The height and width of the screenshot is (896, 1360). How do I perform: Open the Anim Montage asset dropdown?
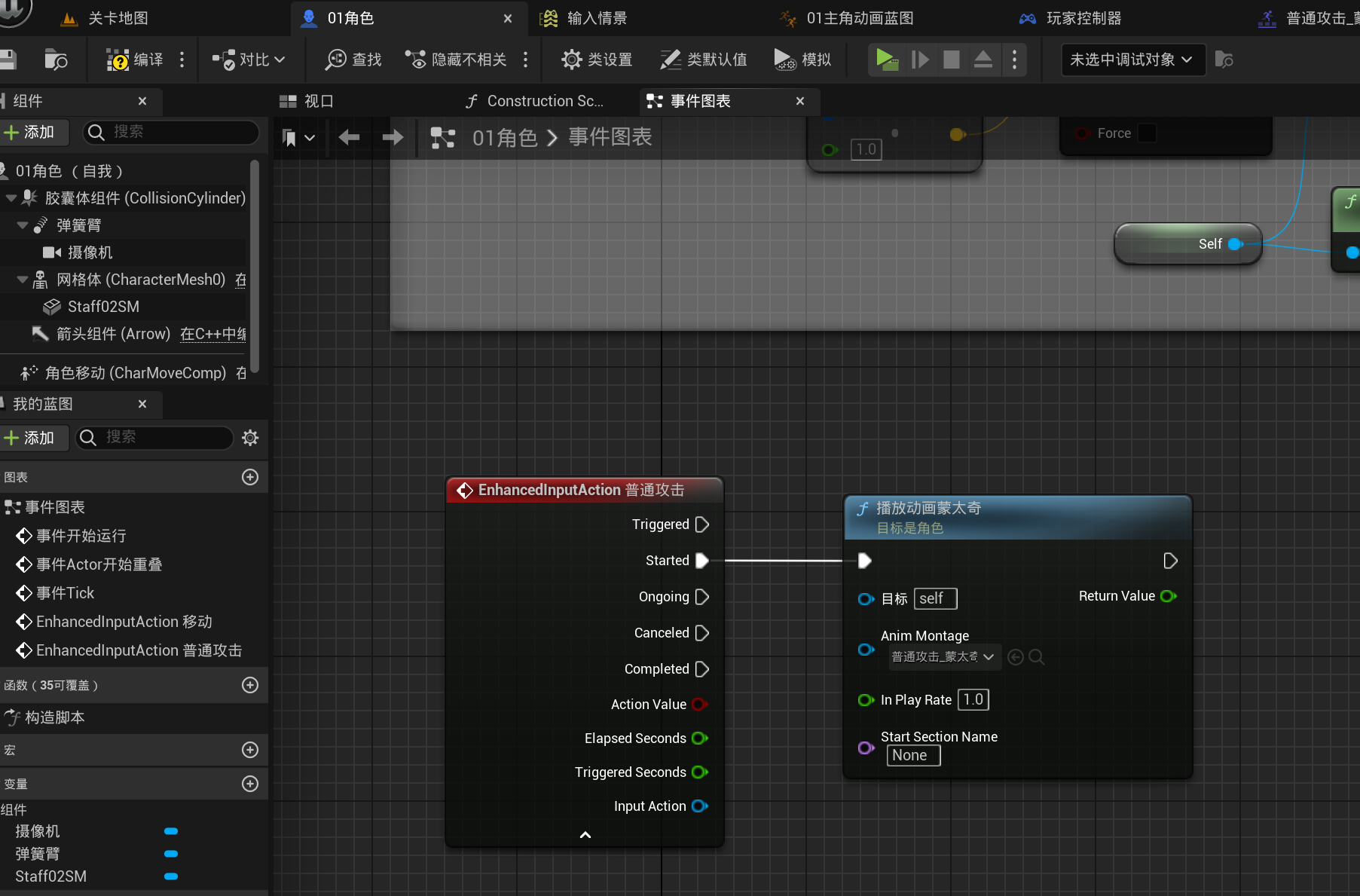click(943, 657)
